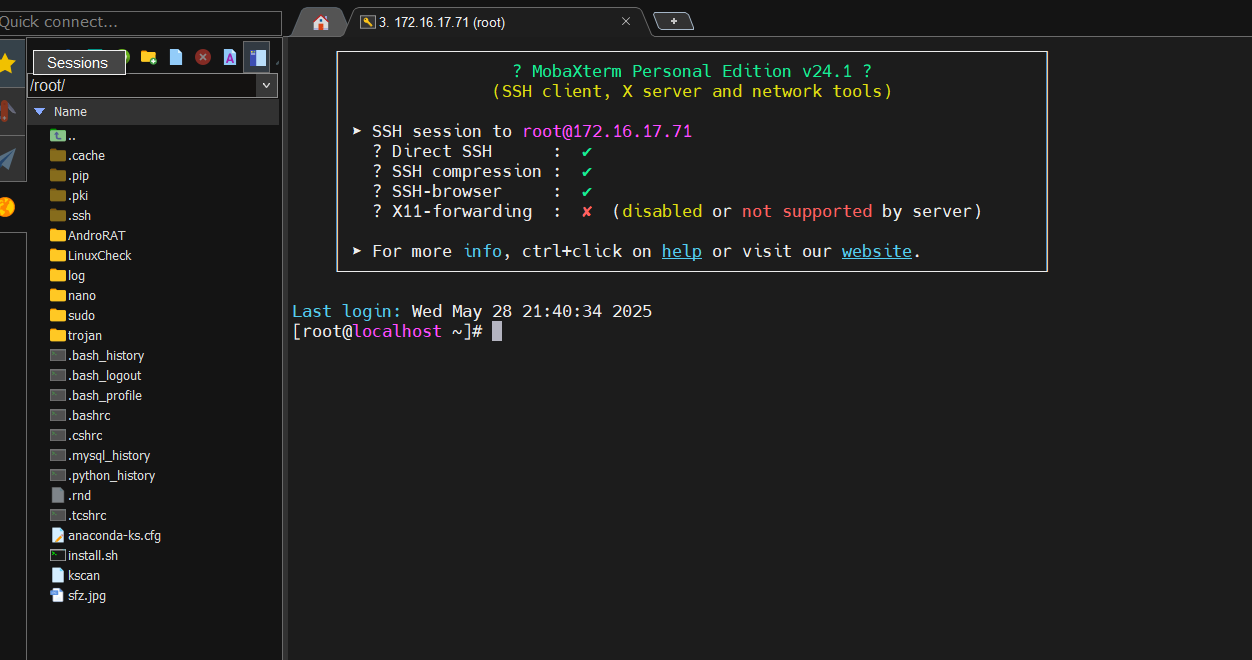This screenshot has width=1252, height=660.
Task: Select the .pki folder
Action: (x=70, y=195)
